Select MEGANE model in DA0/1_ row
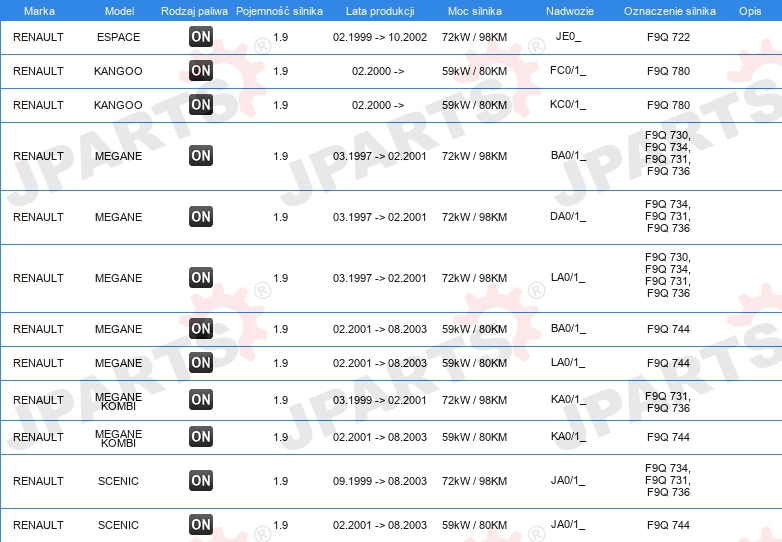This screenshot has height=542, width=782. pos(119,217)
